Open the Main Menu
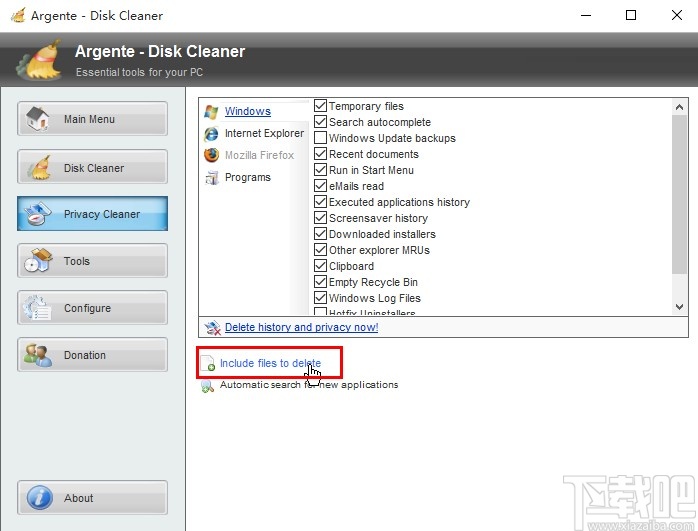 (93, 119)
